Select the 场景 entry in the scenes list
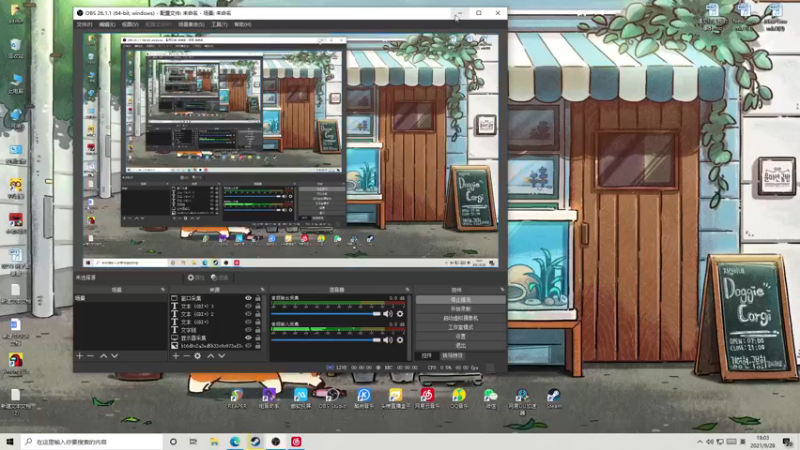 coord(120,298)
